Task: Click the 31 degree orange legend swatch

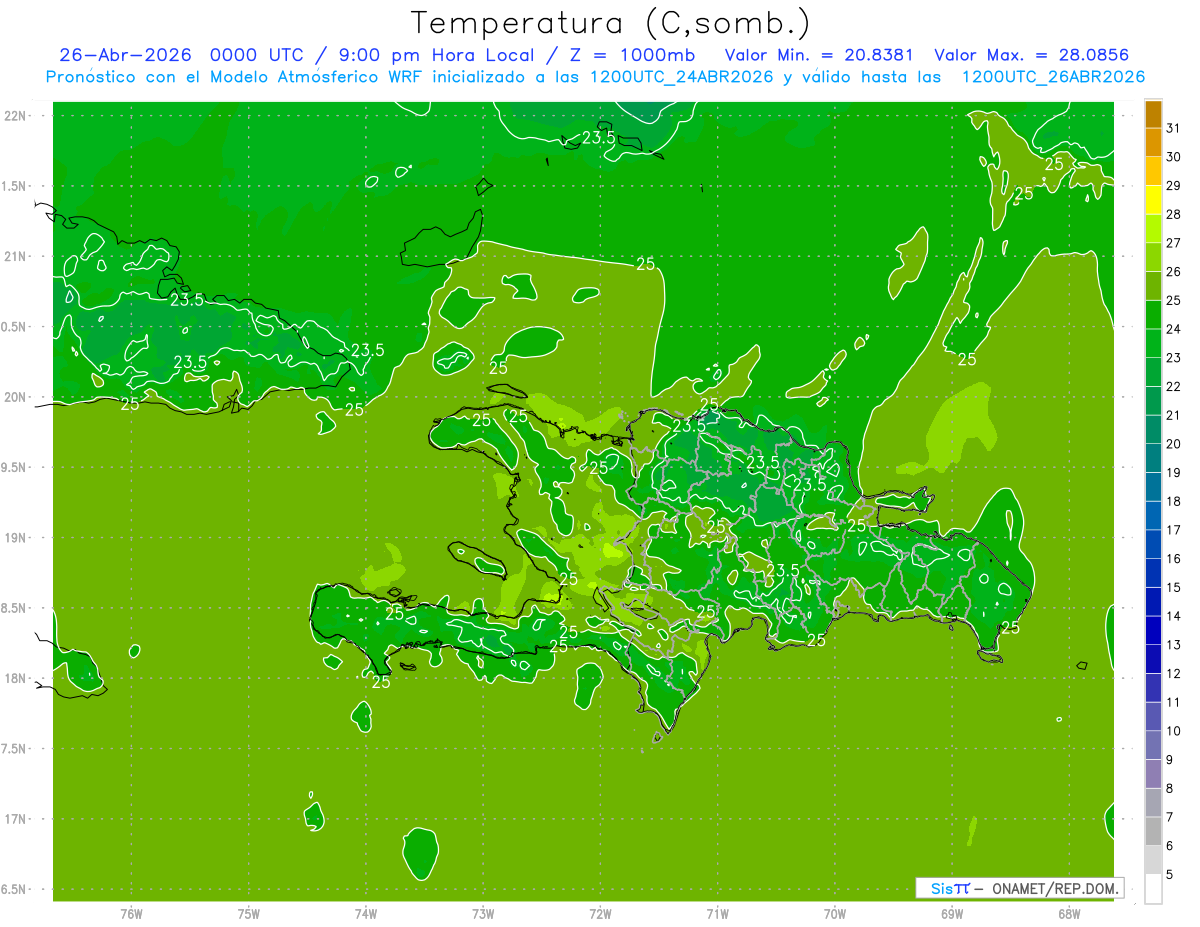Action: [x=1153, y=115]
